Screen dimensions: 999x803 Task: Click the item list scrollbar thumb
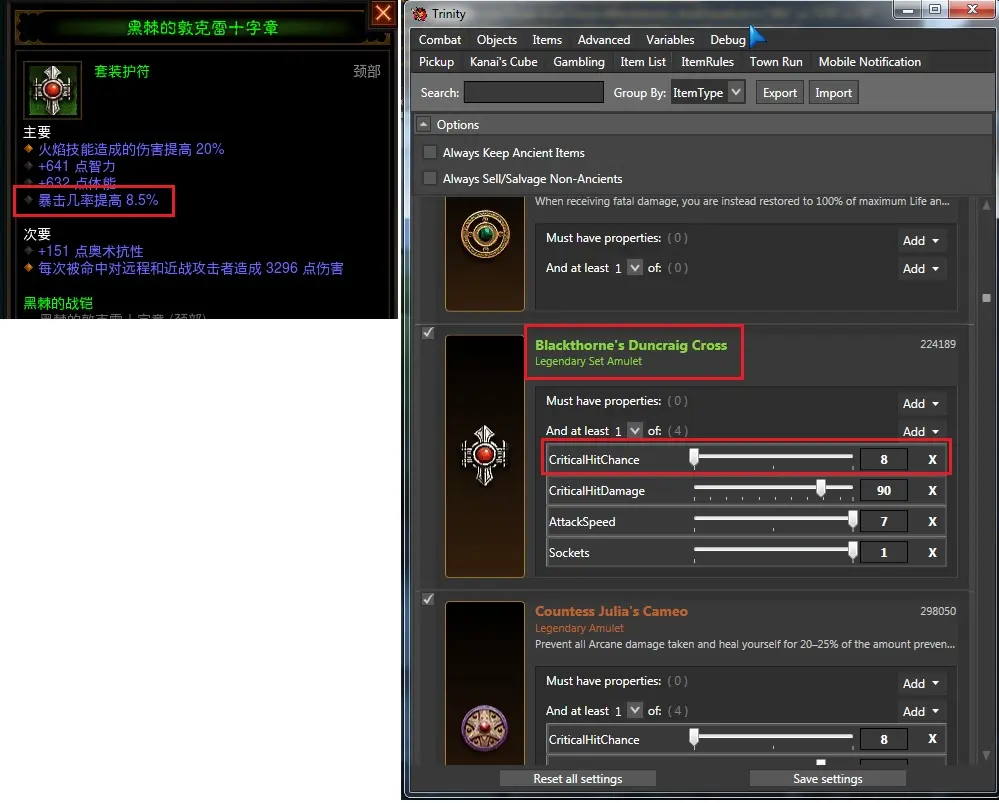pyautogui.click(x=986, y=298)
